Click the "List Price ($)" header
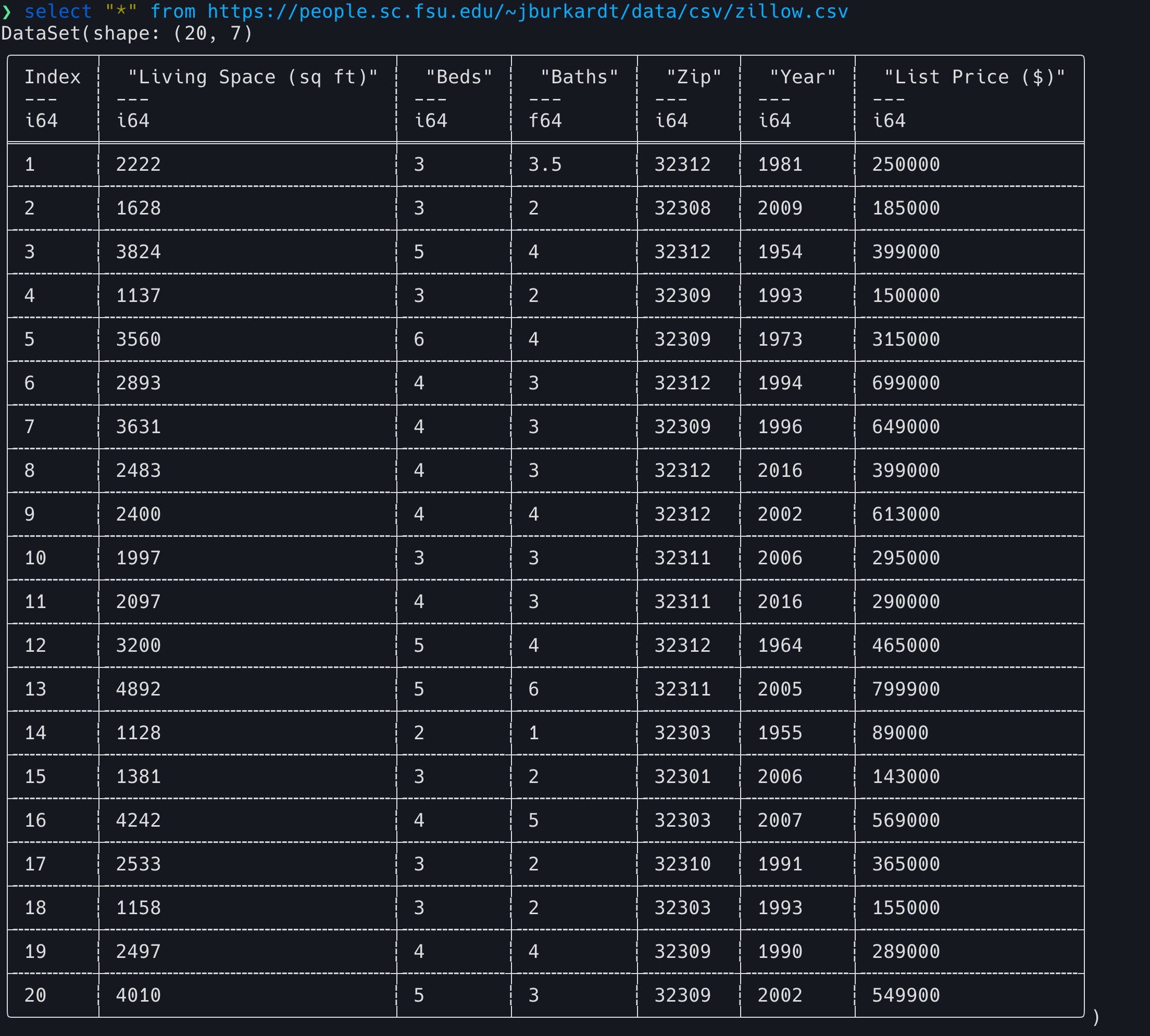This screenshot has width=1150, height=1036. click(x=974, y=77)
